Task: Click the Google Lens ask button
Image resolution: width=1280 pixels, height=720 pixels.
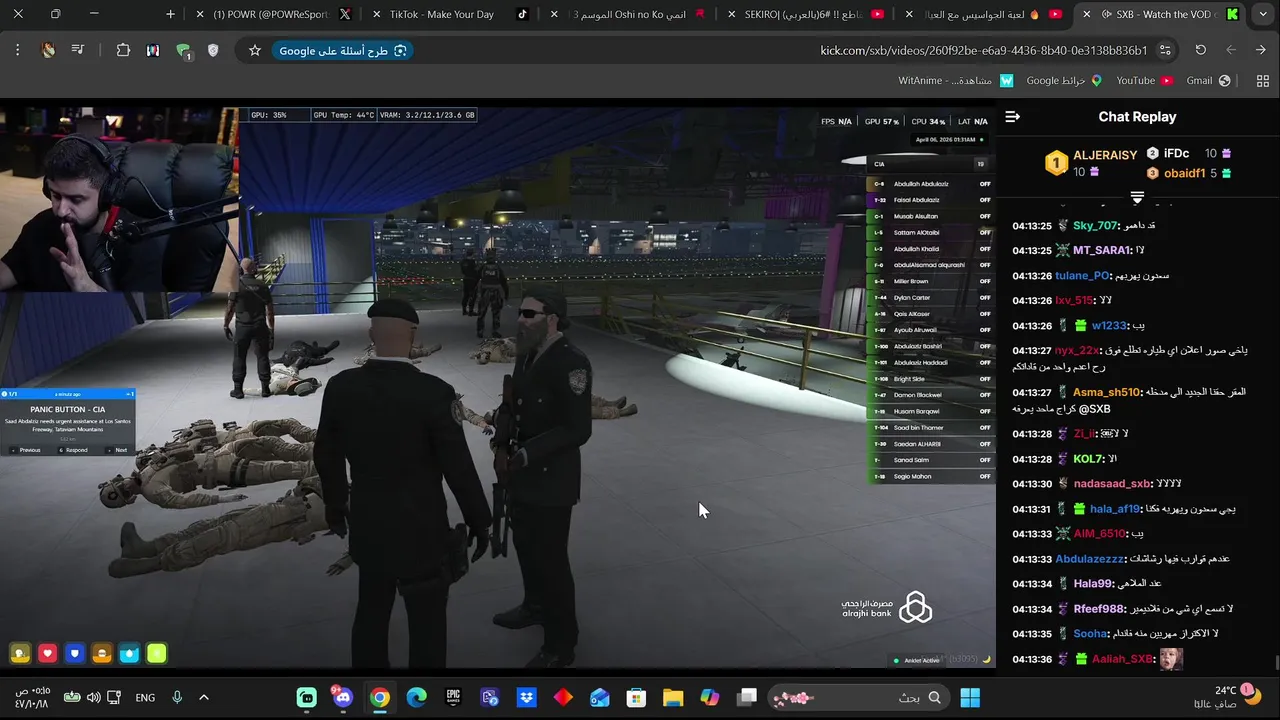Action: coord(343,50)
